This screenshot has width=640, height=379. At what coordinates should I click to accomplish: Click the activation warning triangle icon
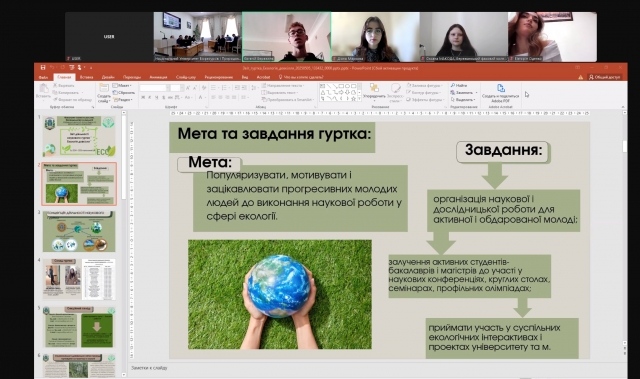pyautogui.click(x=580, y=77)
